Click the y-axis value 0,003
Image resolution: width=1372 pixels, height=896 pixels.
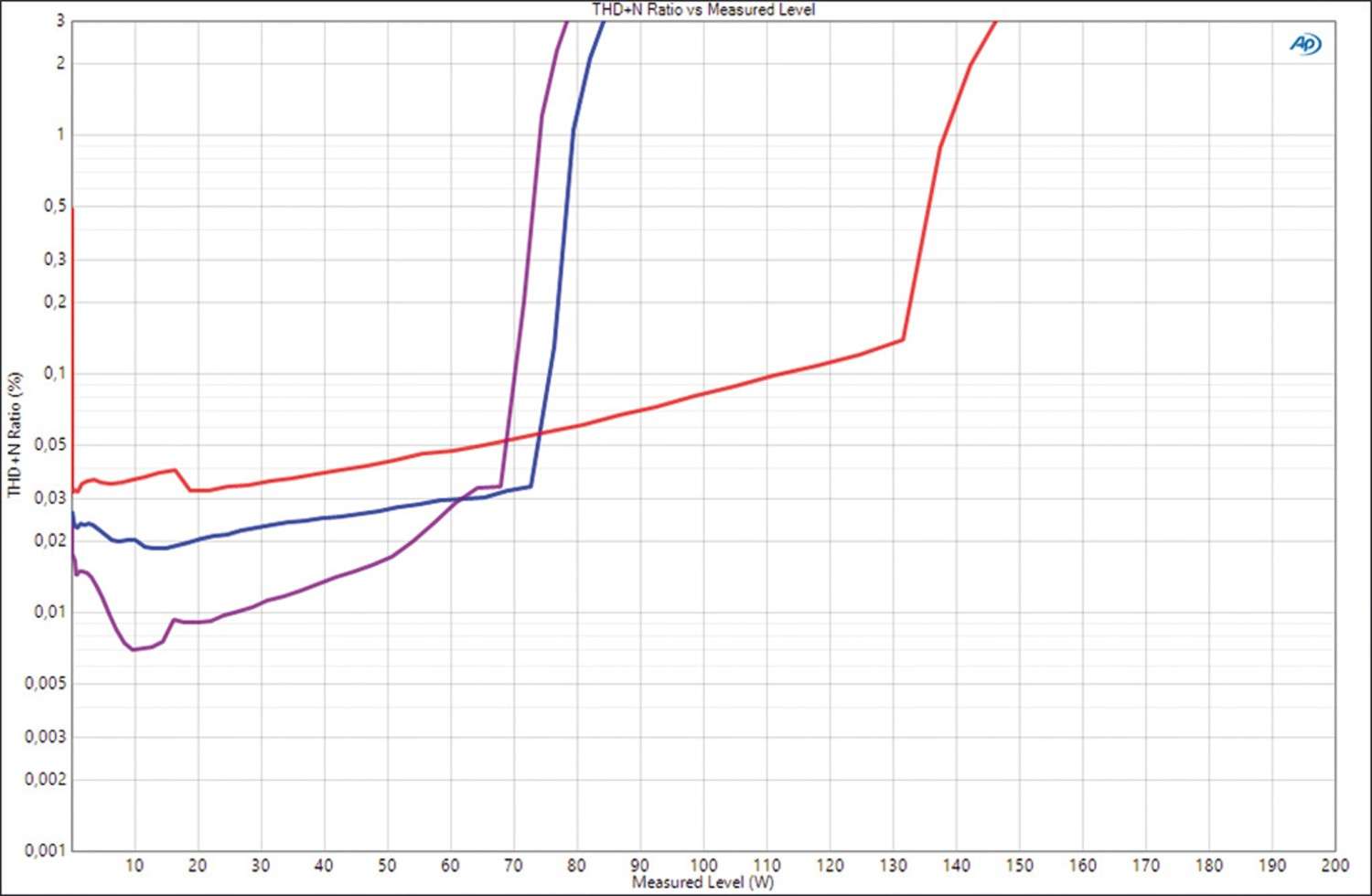pyautogui.click(x=46, y=737)
